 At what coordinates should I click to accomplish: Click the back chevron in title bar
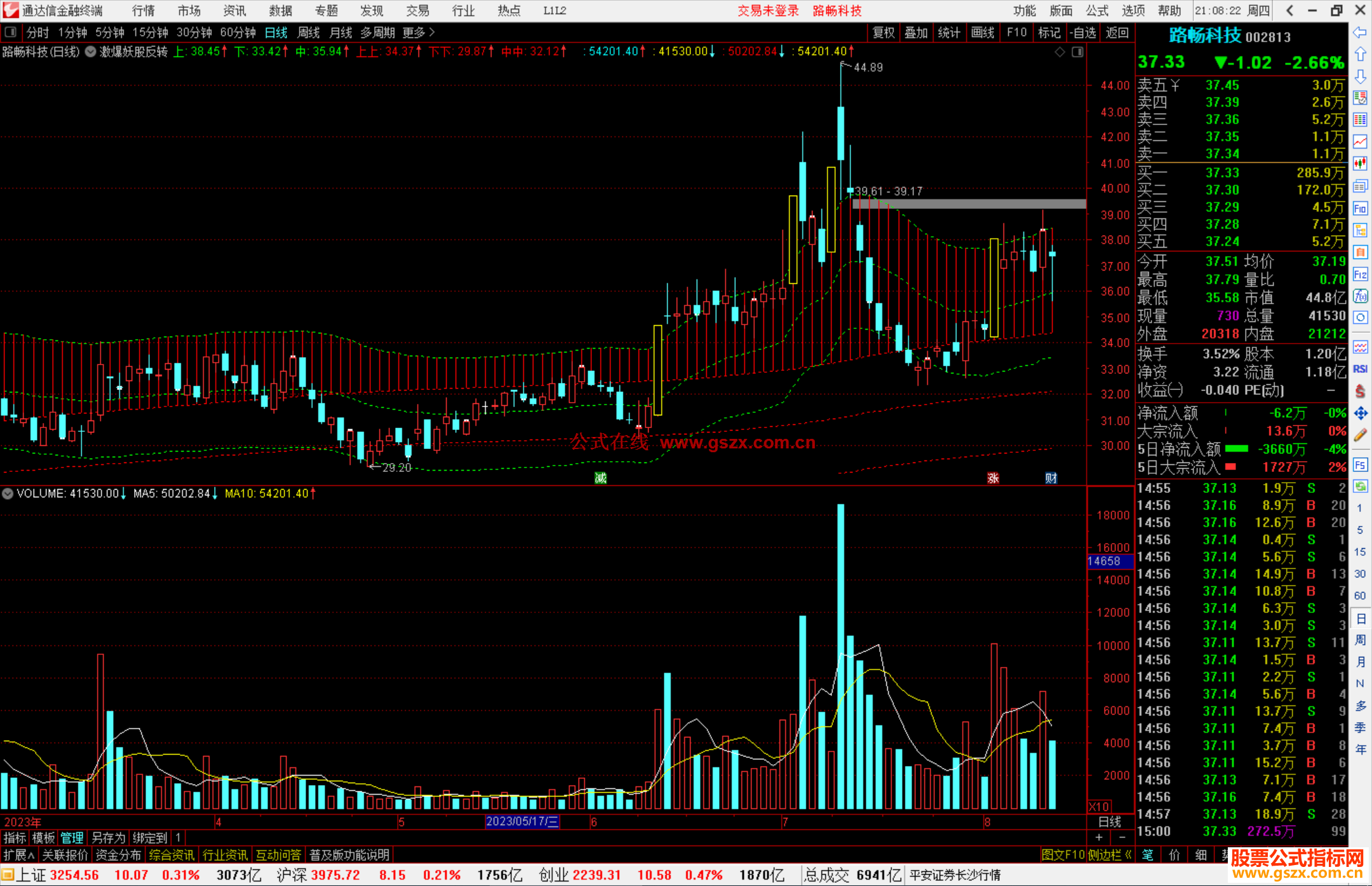pyautogui.click(x=1289, y=11)
